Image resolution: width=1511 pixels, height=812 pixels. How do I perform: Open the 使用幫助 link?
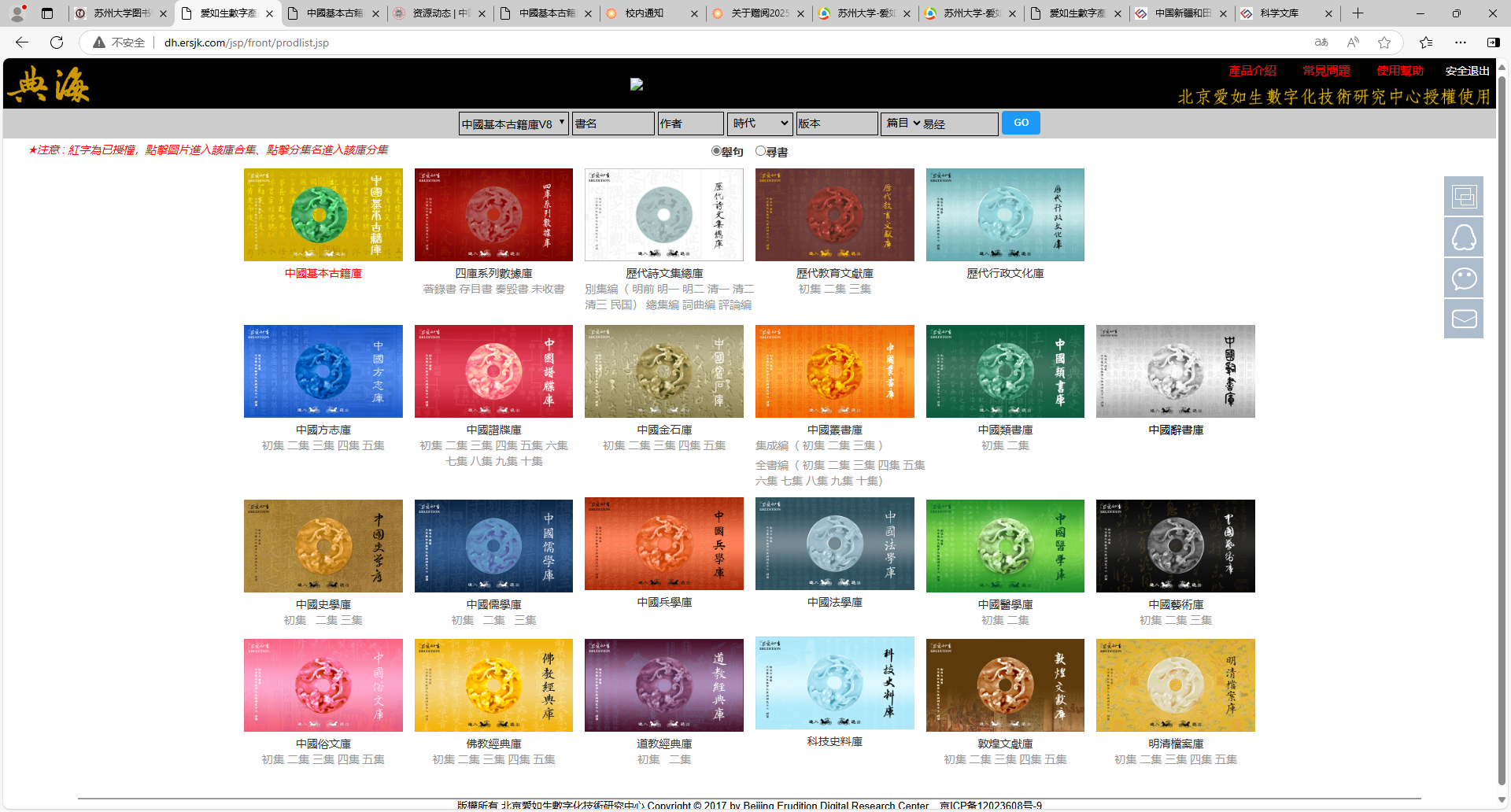coord(1400,71)
